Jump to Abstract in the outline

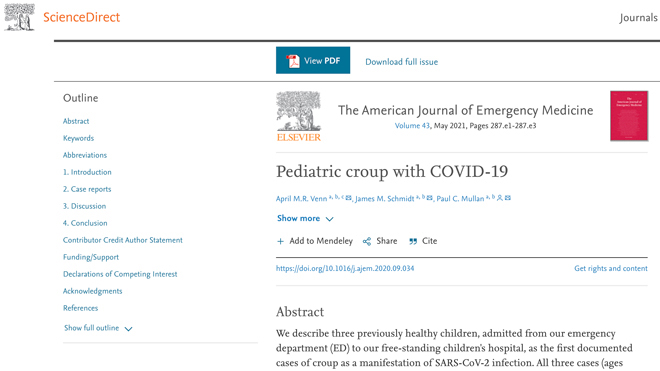[x=76, y=121]
